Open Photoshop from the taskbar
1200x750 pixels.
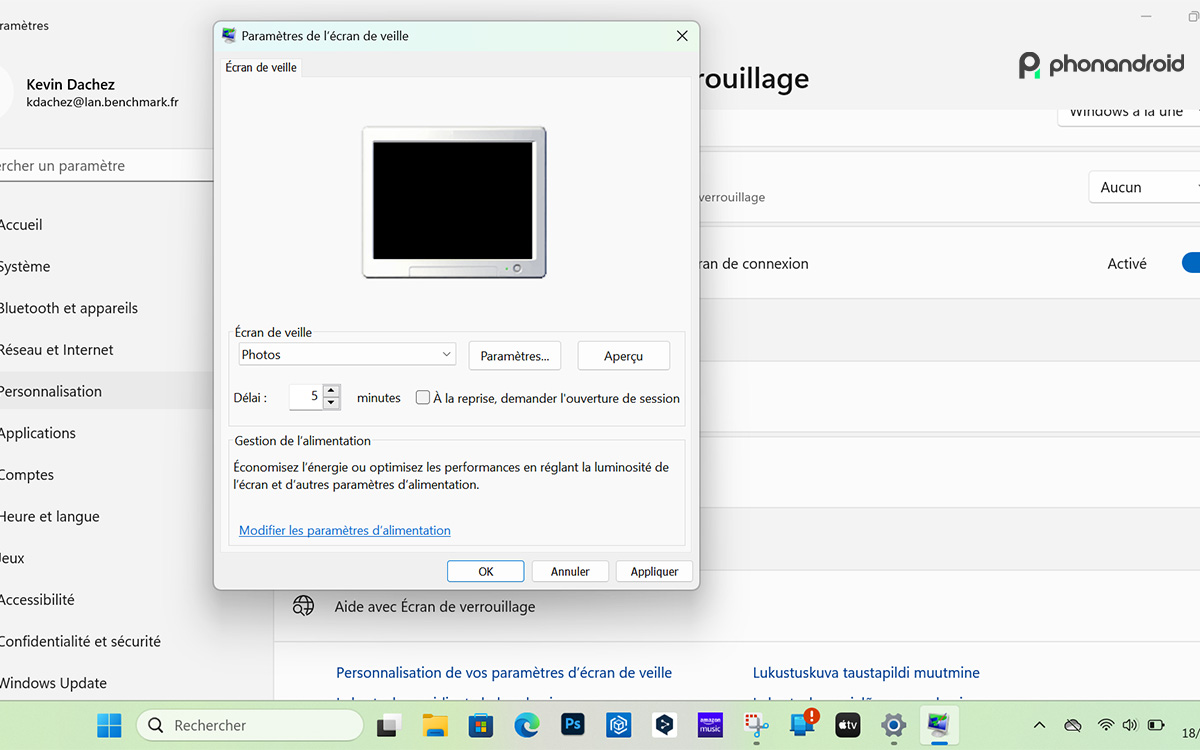[x=573, y=725]
